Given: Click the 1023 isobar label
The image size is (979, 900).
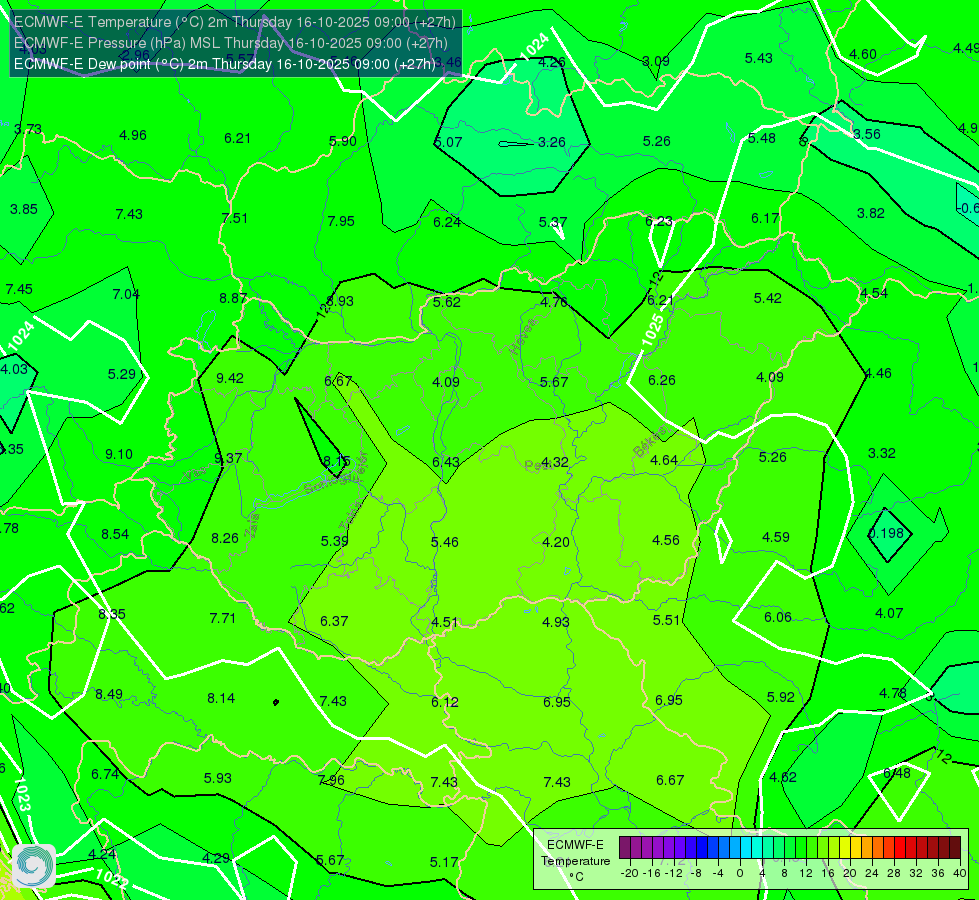Looking at the screenshot, I should [22, 794].
